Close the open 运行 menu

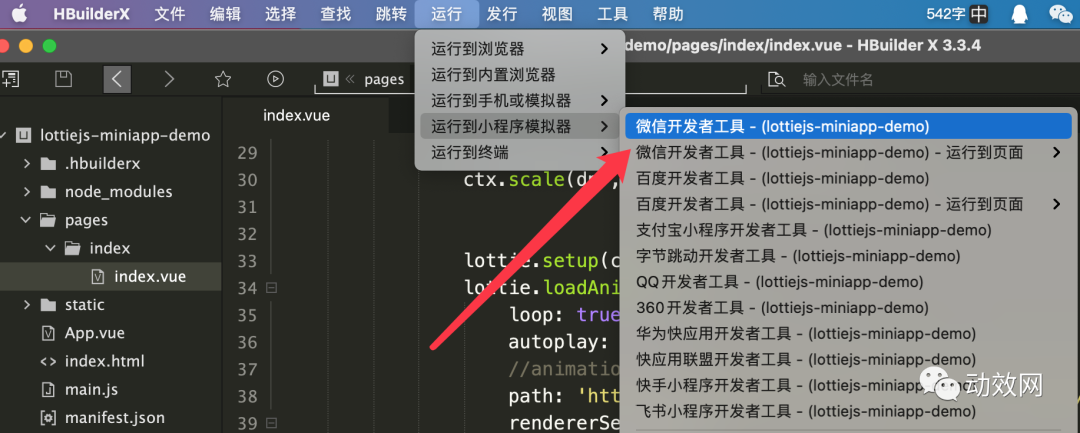coord(447,14)
